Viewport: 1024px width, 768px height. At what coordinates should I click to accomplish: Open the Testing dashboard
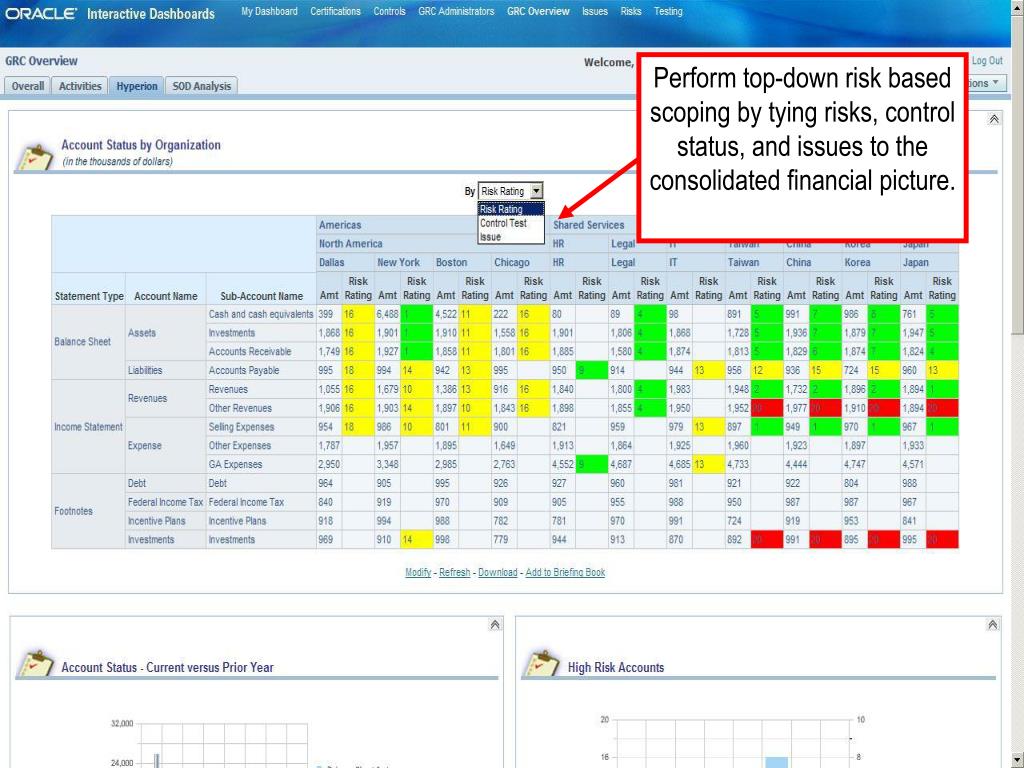668,11
